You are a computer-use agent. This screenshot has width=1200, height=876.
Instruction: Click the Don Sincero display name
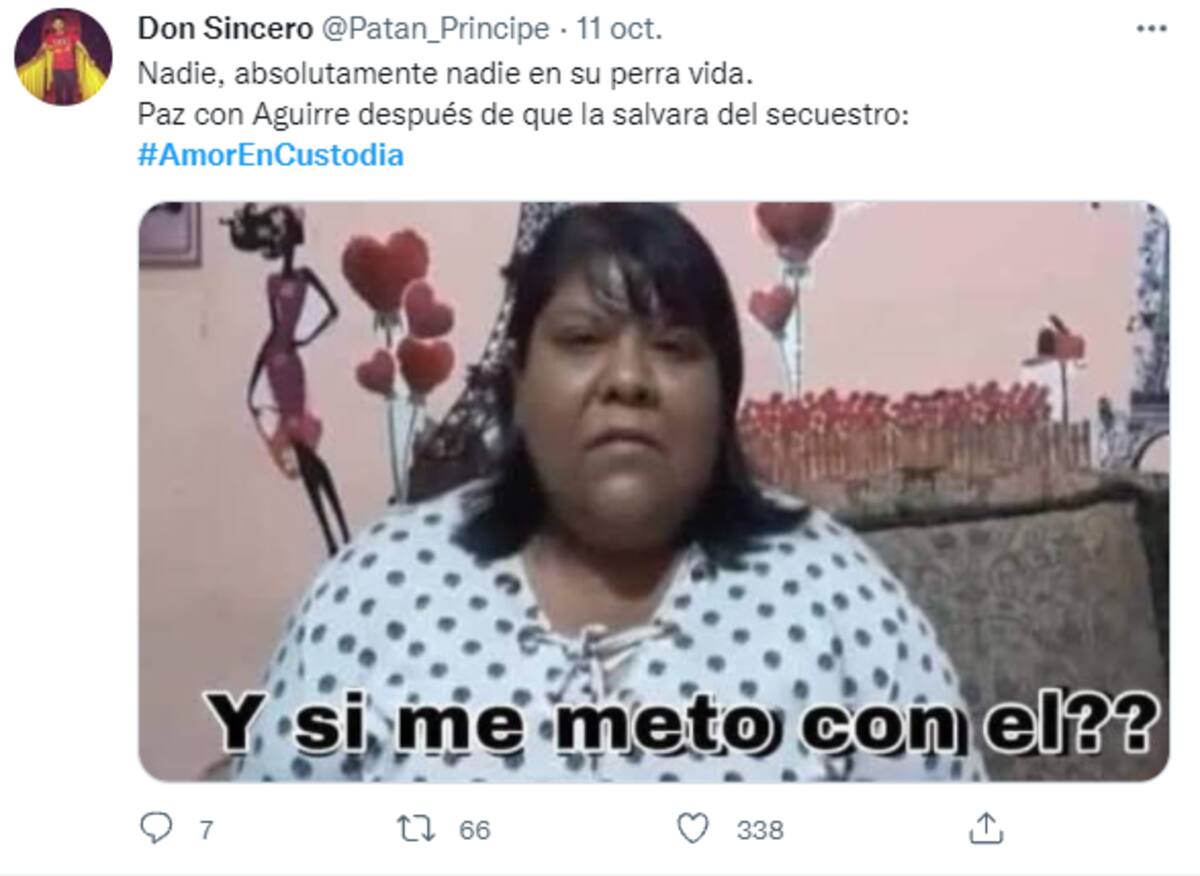click(x=224, y=29)
